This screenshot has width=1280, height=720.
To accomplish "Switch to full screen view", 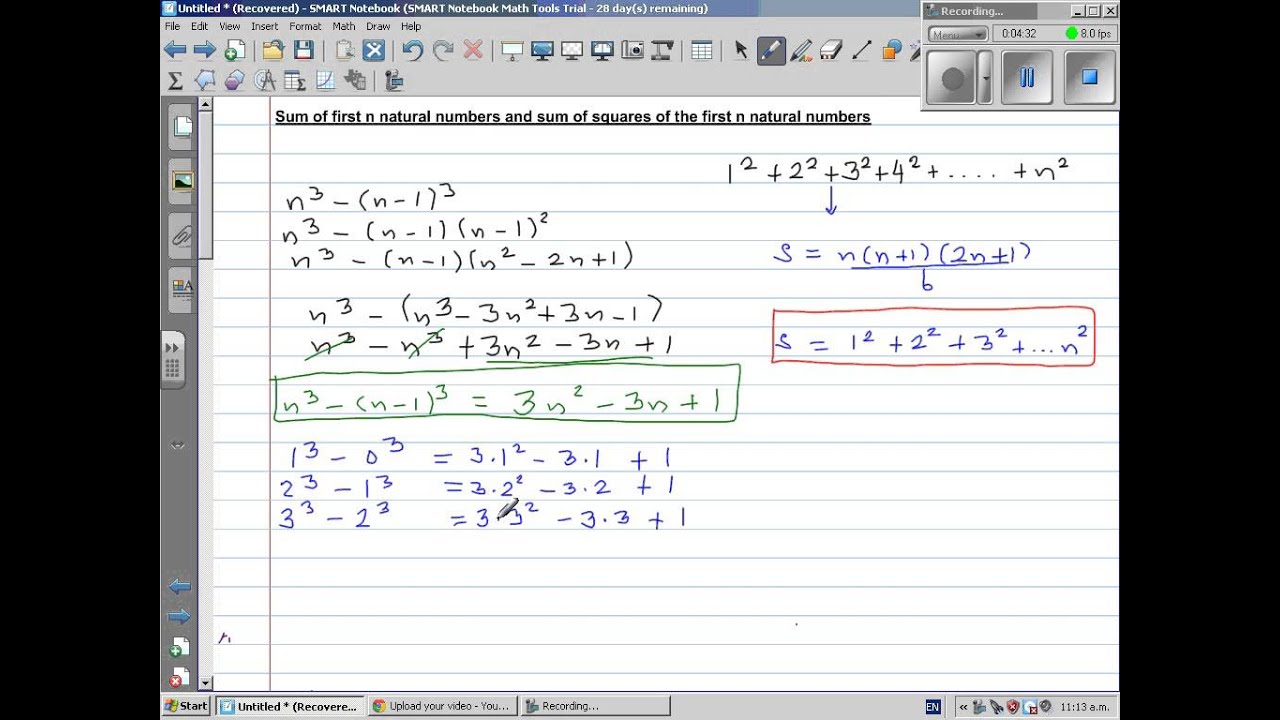I will tap(542, 50).
